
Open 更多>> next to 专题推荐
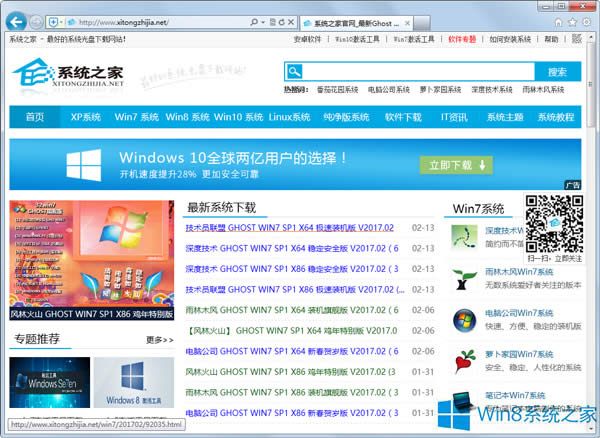coord(160,340)
